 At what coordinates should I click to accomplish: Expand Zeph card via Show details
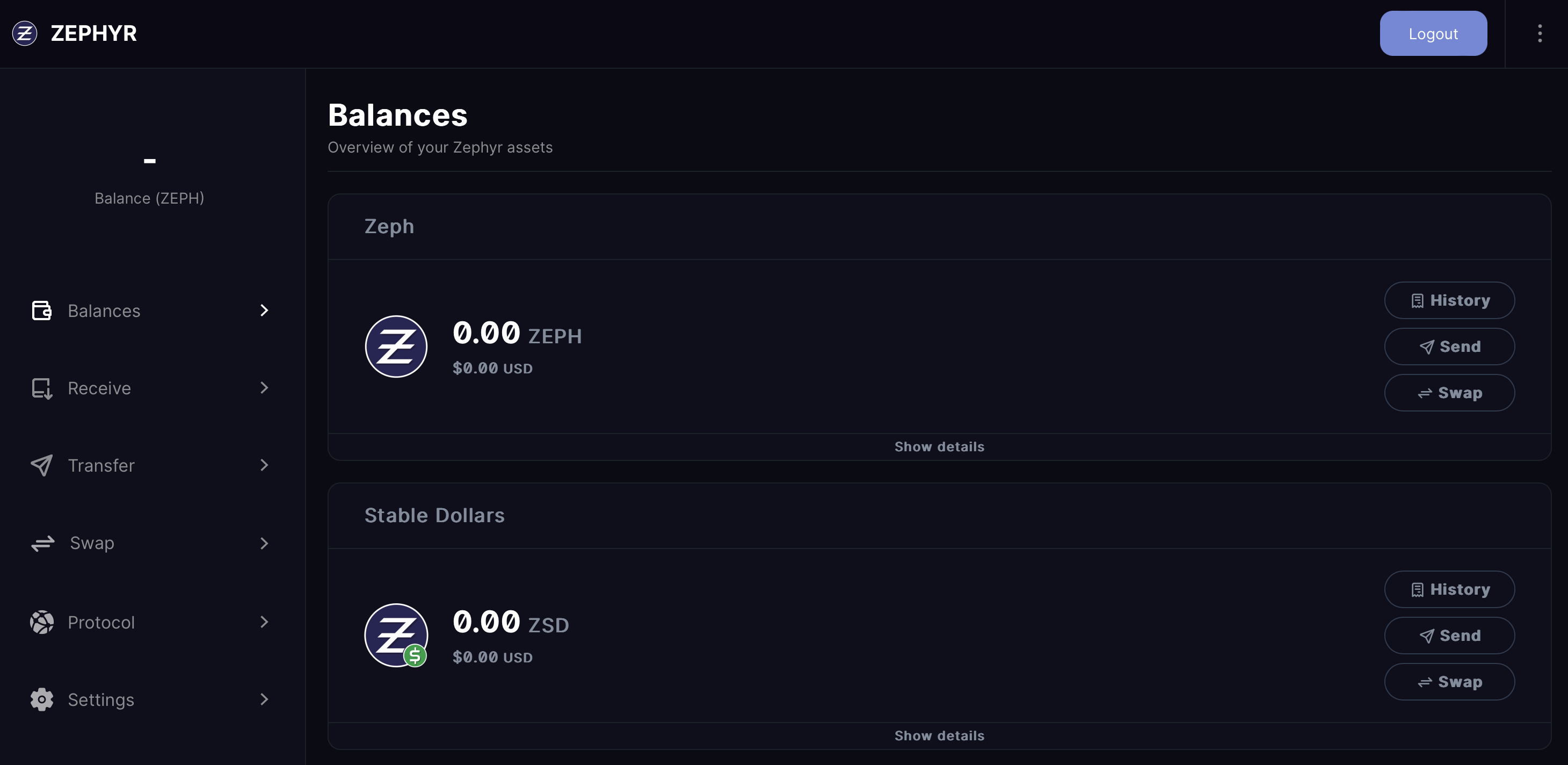[x=939, y=446]
